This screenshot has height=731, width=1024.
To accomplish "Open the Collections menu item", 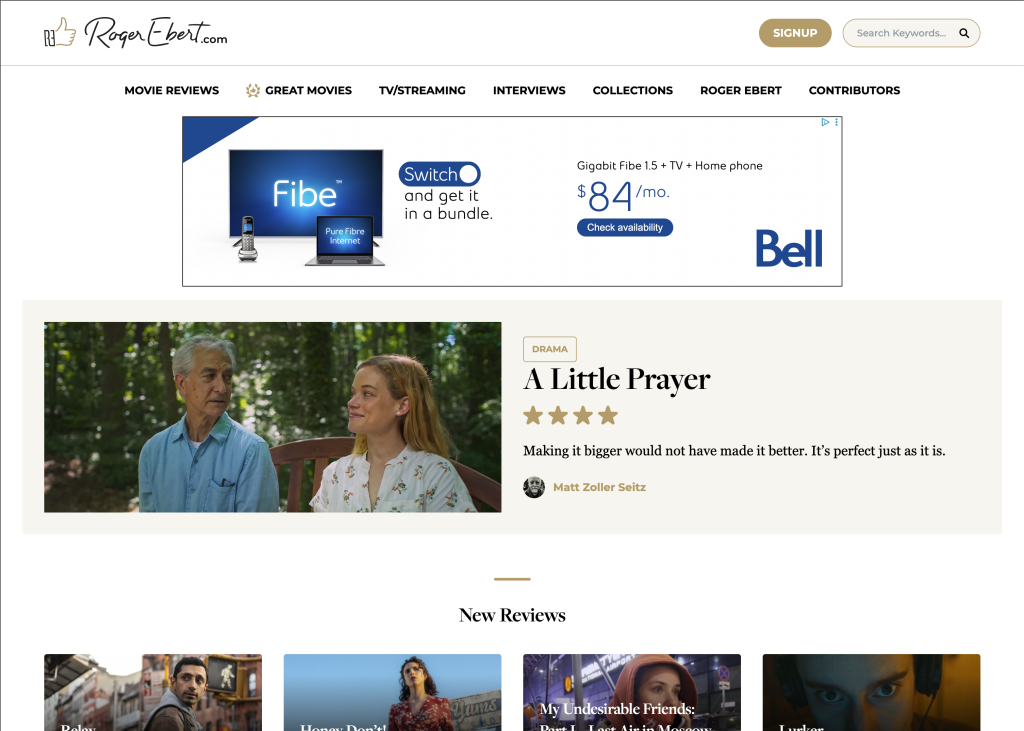I will (x=633, y=90).
